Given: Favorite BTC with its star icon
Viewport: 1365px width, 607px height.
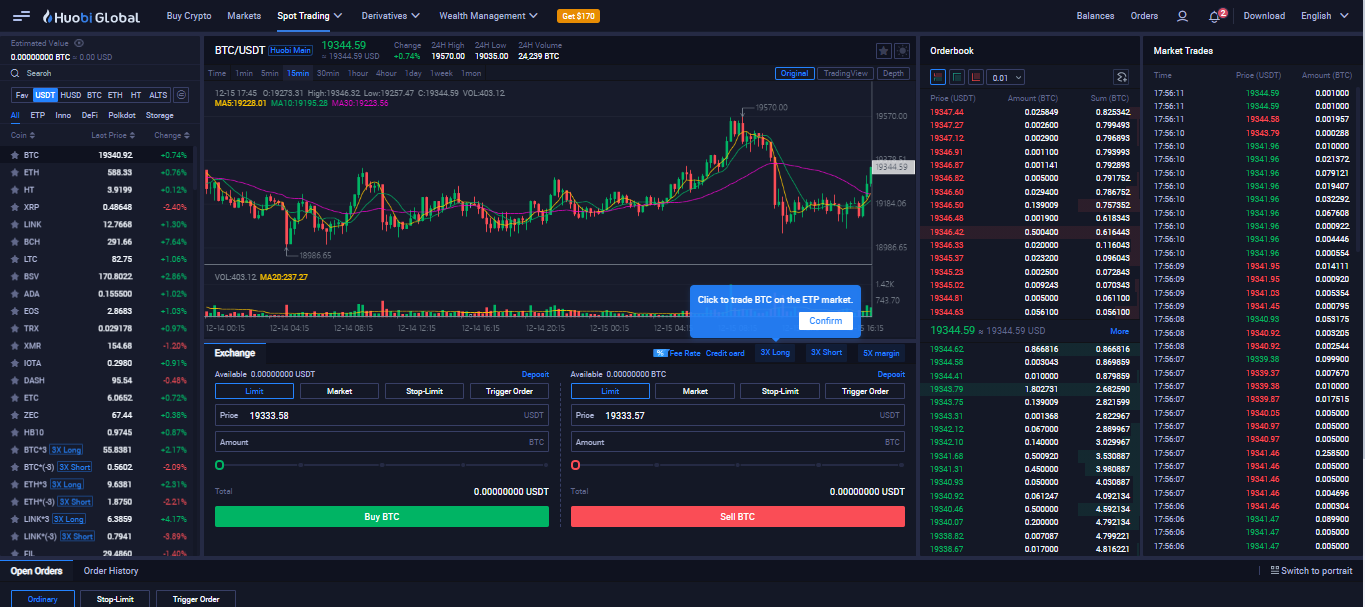Looking at the screenshot, I should click(15, 155).
